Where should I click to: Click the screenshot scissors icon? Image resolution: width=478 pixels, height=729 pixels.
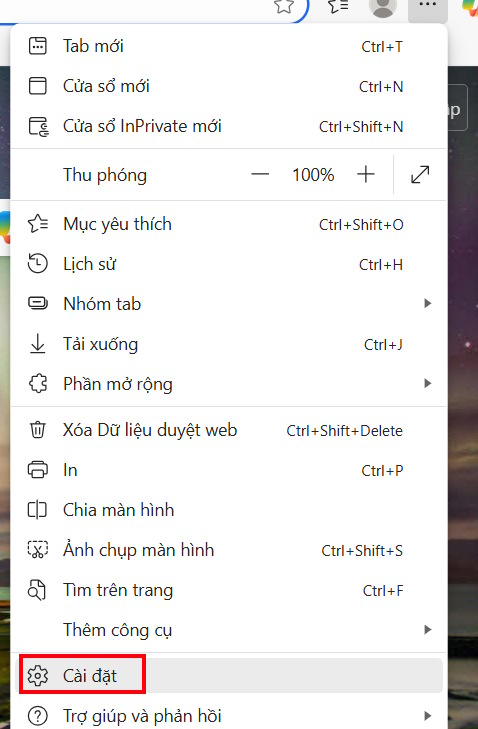pyautogui.click(x=38, y=550)
